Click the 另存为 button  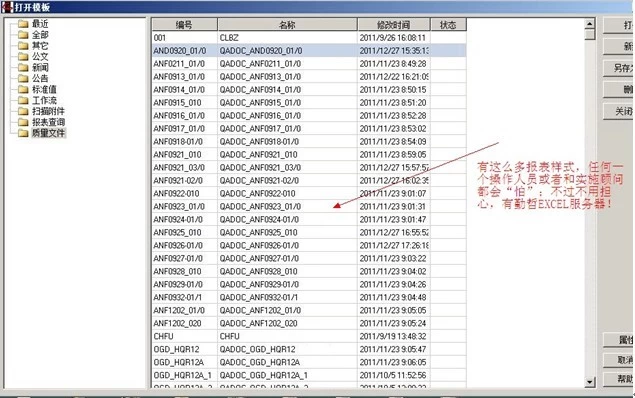pos(618,68)
